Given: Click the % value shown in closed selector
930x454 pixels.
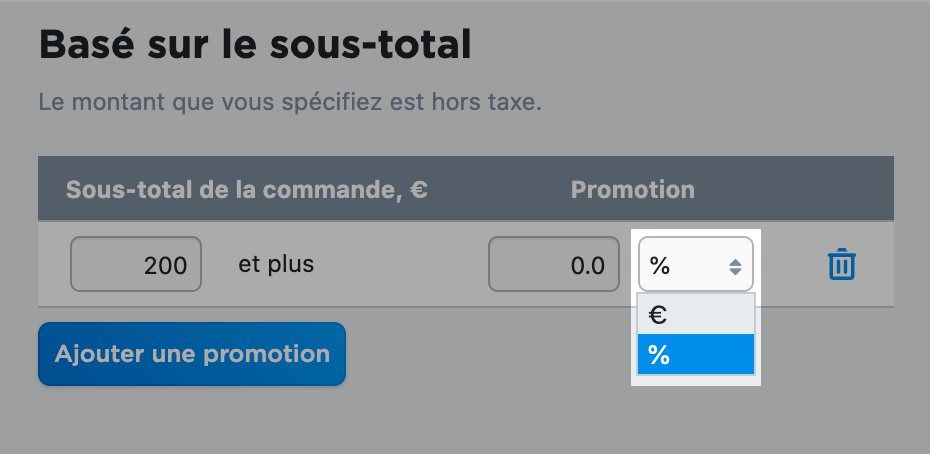Looking at the screenshot, I should 660,266.
